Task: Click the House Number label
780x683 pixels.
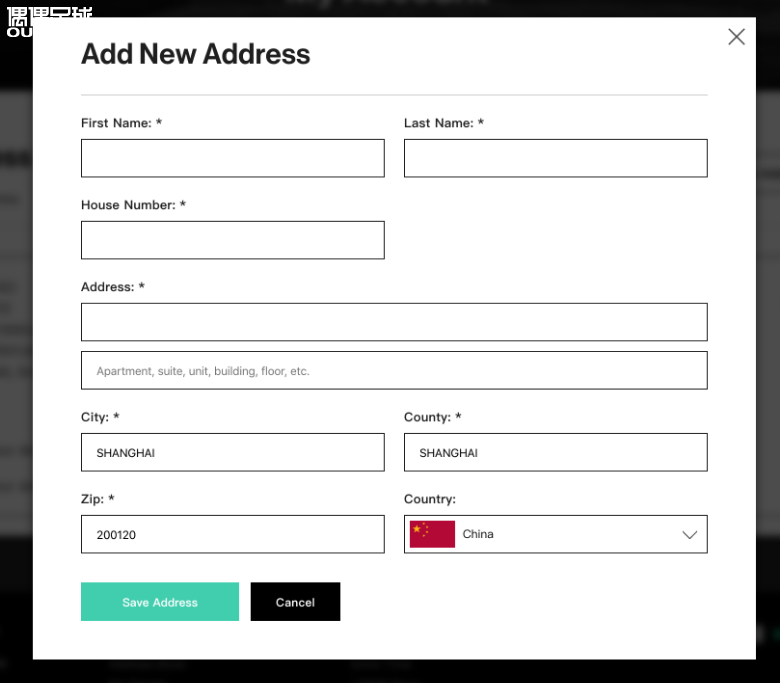Action: pyautogui.click(x=132, y=205)
